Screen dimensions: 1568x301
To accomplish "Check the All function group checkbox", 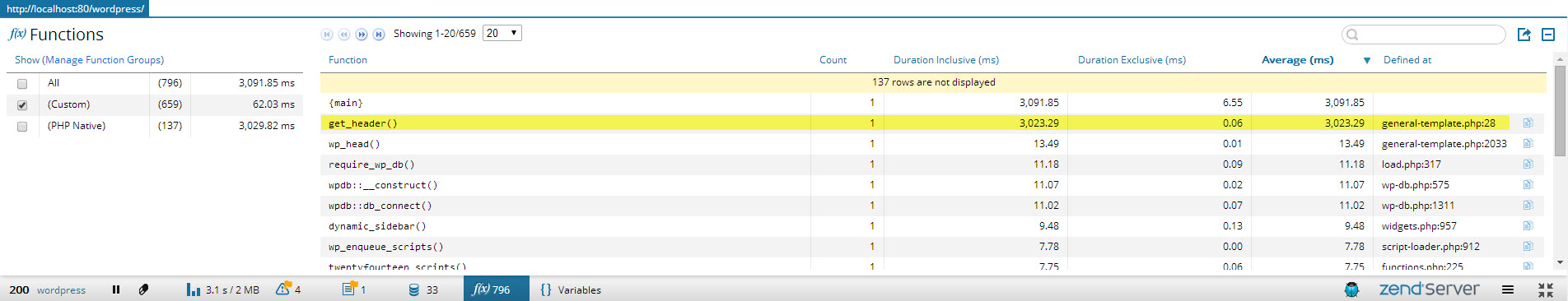I will click(22, 84).
